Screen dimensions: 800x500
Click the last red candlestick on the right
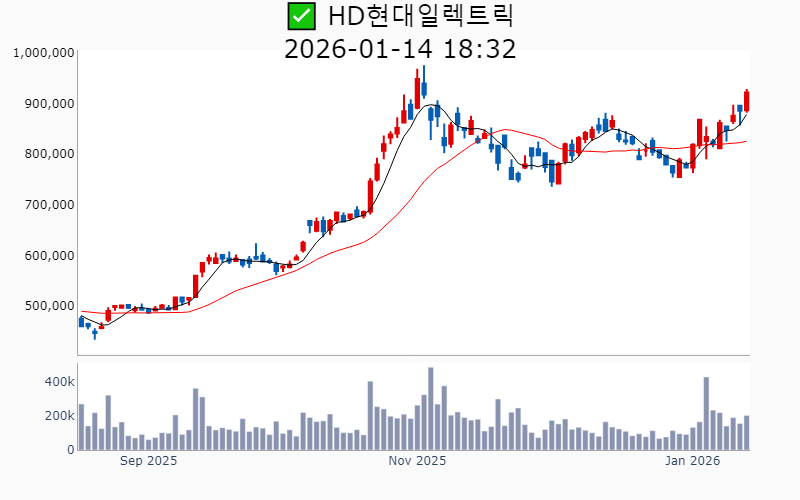[x=746, y=101]
